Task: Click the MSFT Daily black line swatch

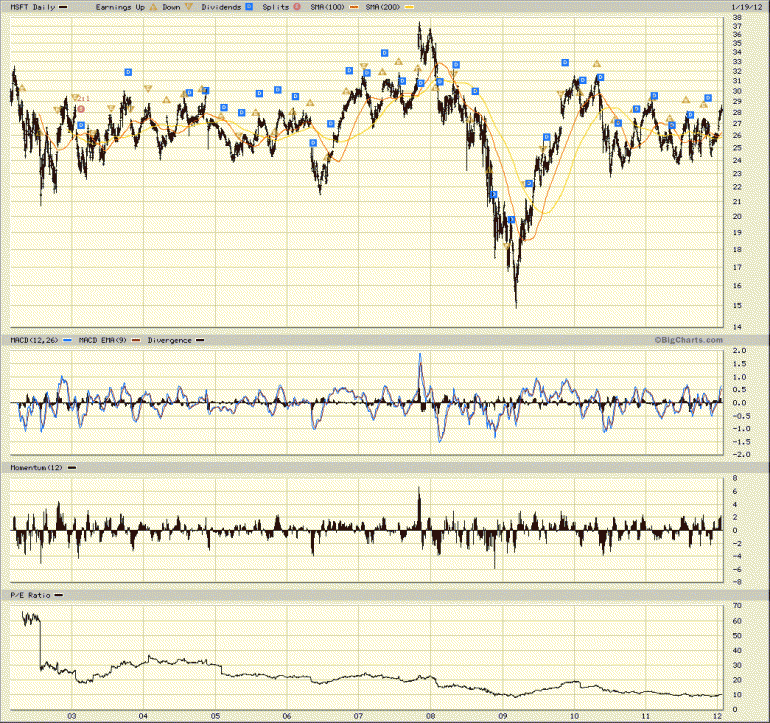Action: point(63,7)
